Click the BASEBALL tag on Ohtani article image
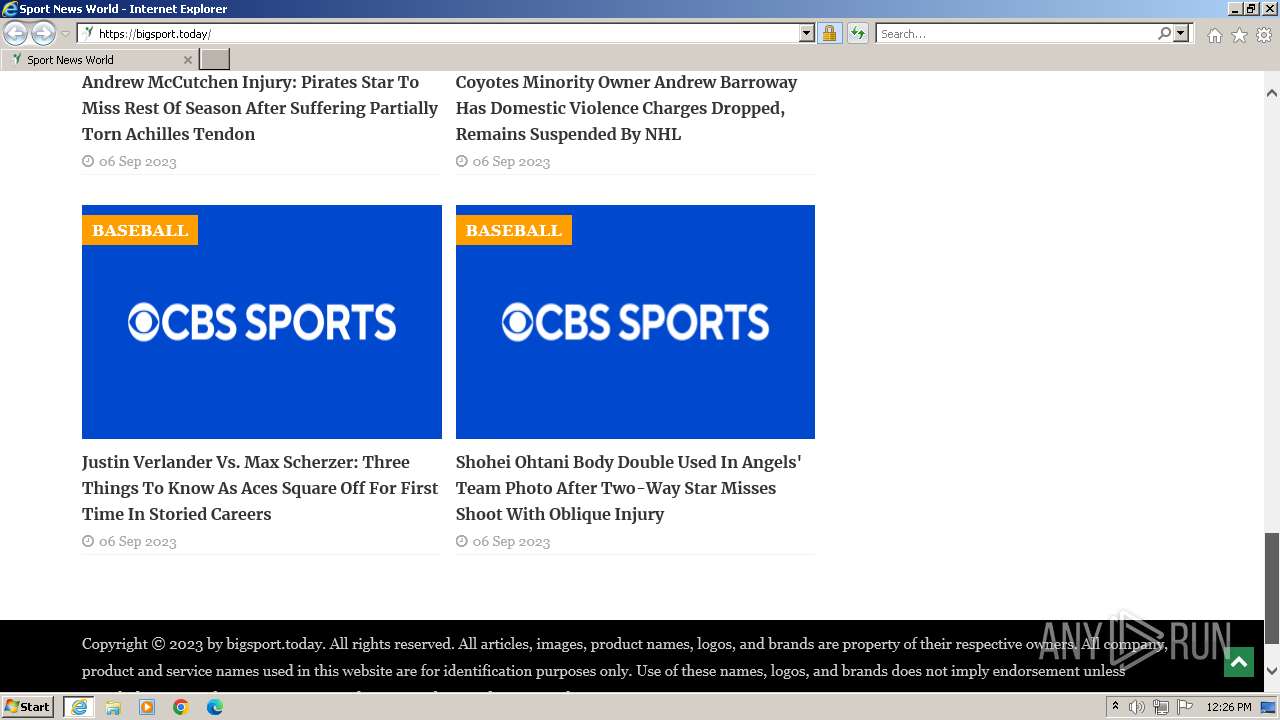Screen dimensions: 1280x720 514,230
